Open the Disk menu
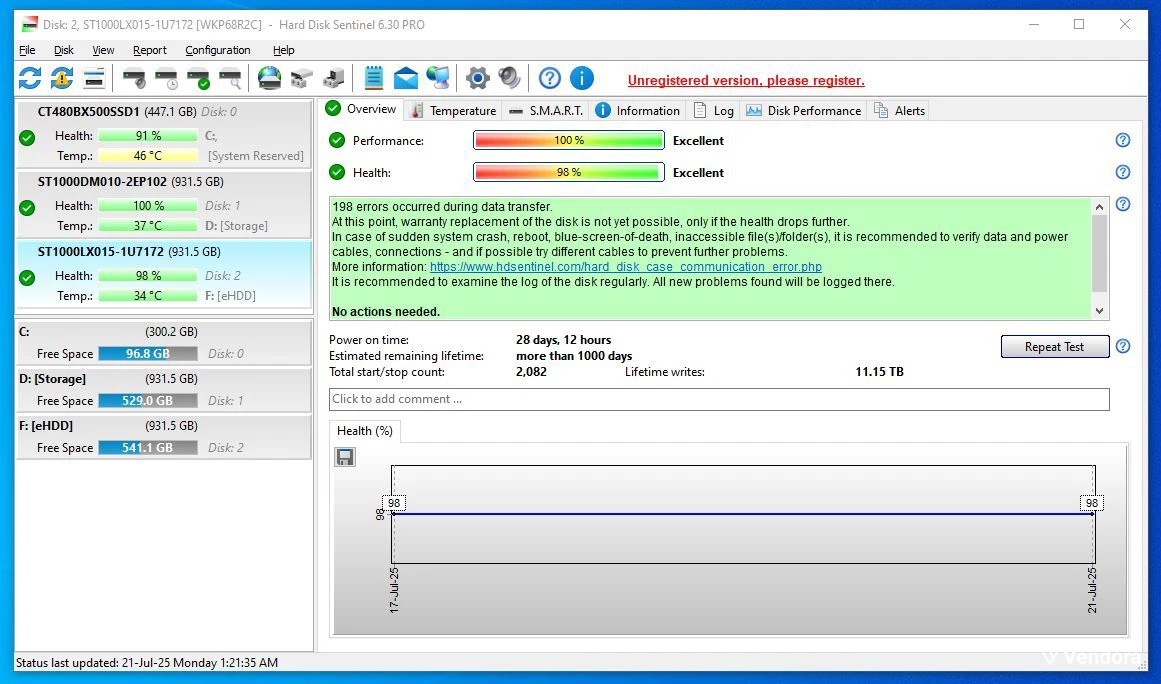Image resolution: width=1161 pixels, height=684 pixels. pos(64,50)
